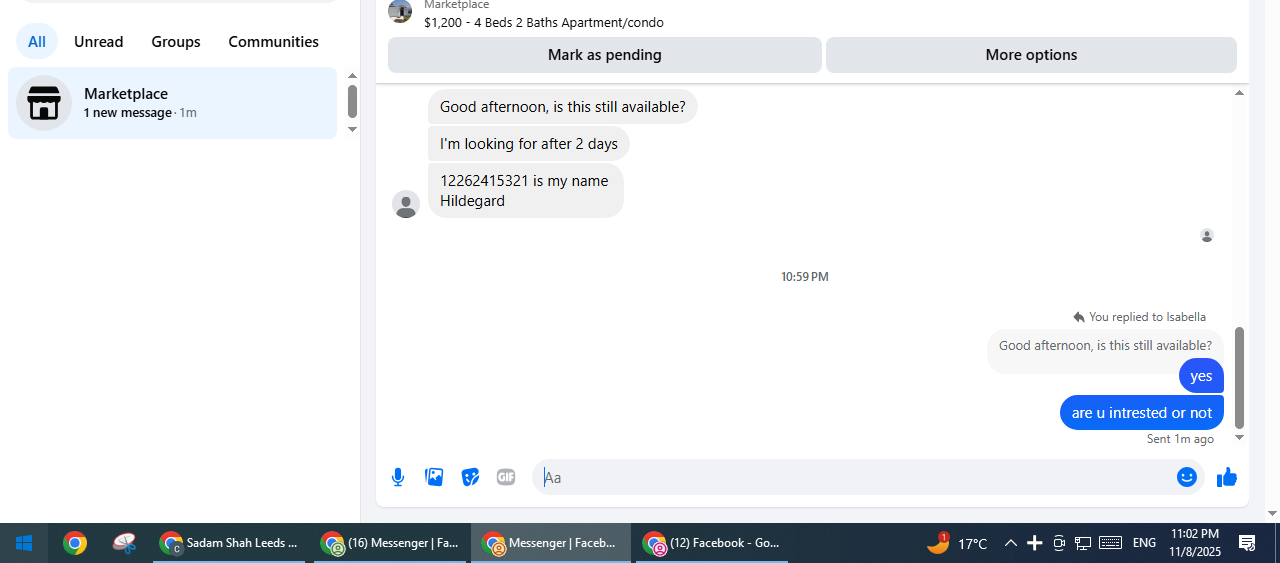1280x563 pixels.
Task: Send a thumbs-up like
Action: coord(1227,477)
